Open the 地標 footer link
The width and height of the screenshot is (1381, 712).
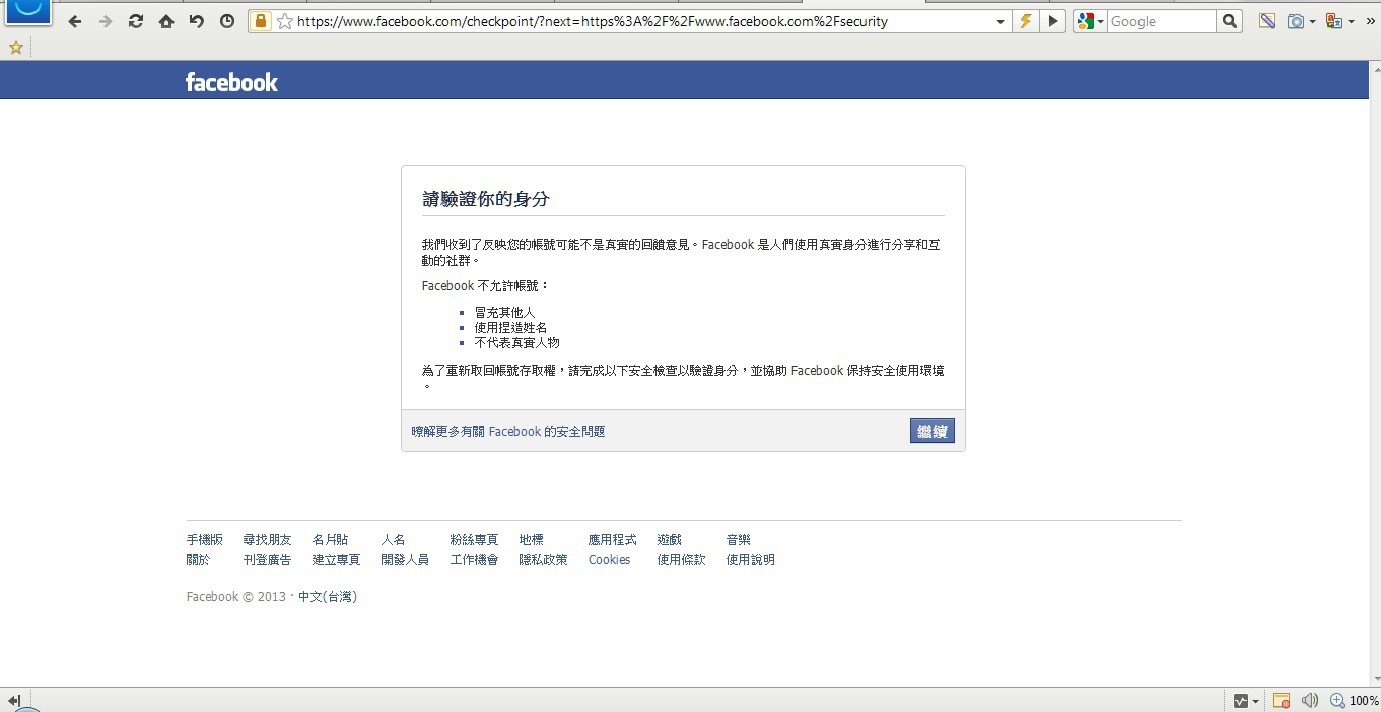click(531, 540)
